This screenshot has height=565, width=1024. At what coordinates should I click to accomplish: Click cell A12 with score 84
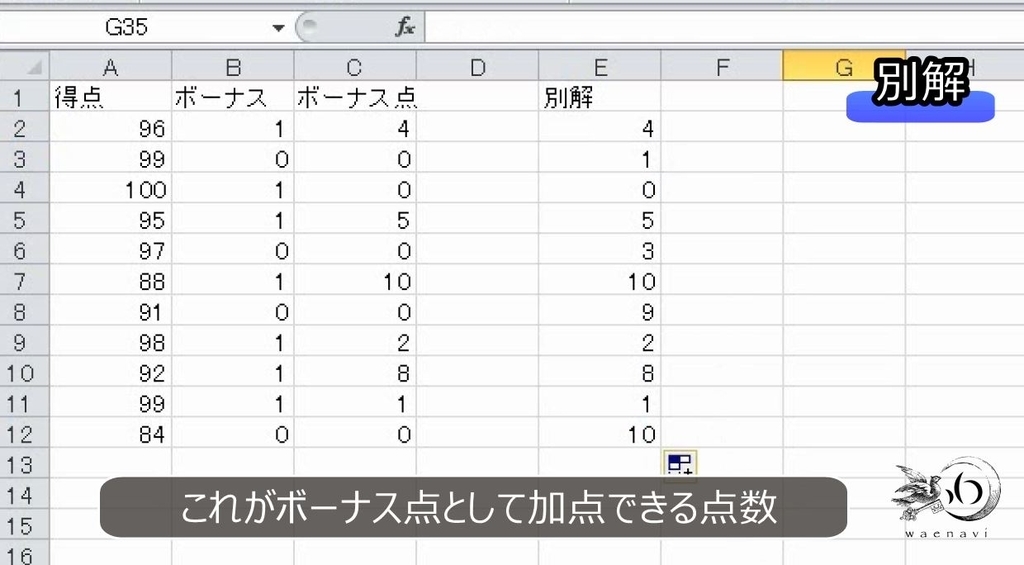tap(110, 434)
